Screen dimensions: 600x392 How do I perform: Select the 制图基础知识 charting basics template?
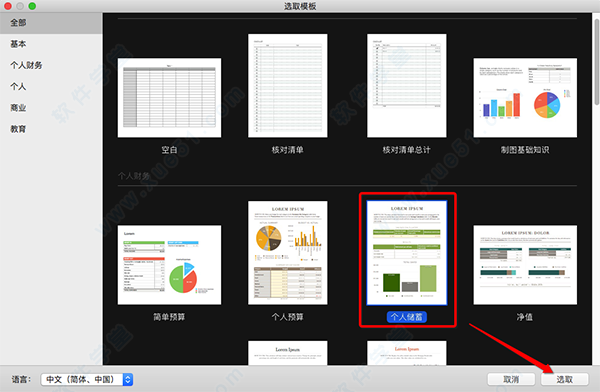[525, 98]
